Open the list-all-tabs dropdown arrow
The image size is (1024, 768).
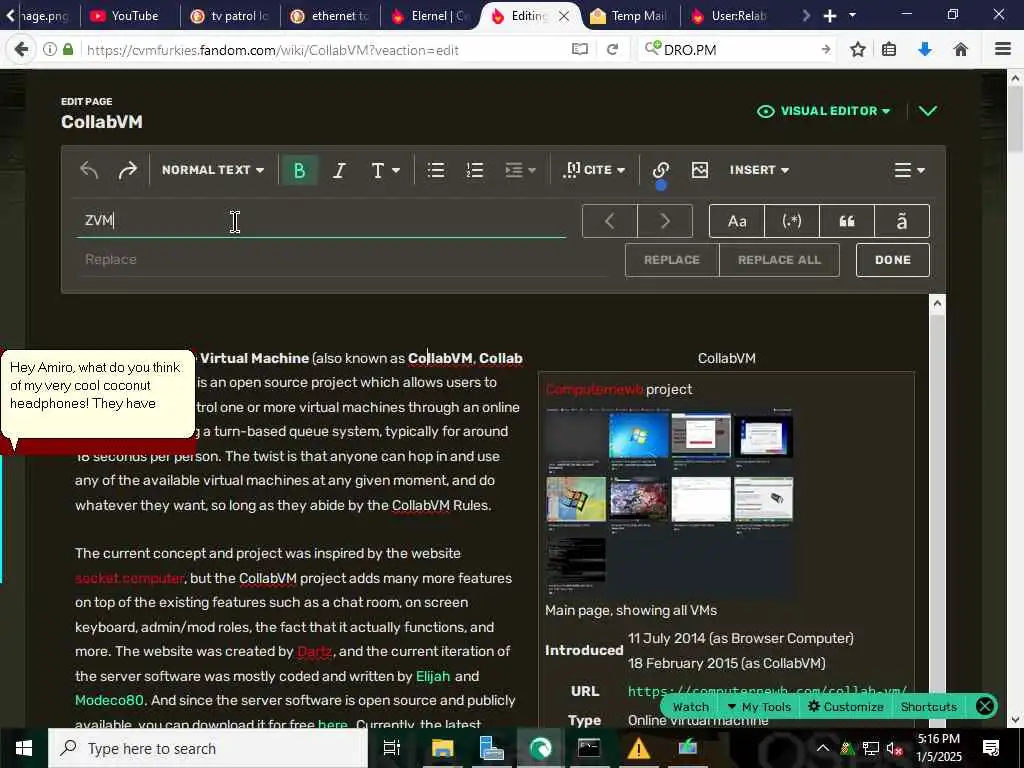[852, 15]
